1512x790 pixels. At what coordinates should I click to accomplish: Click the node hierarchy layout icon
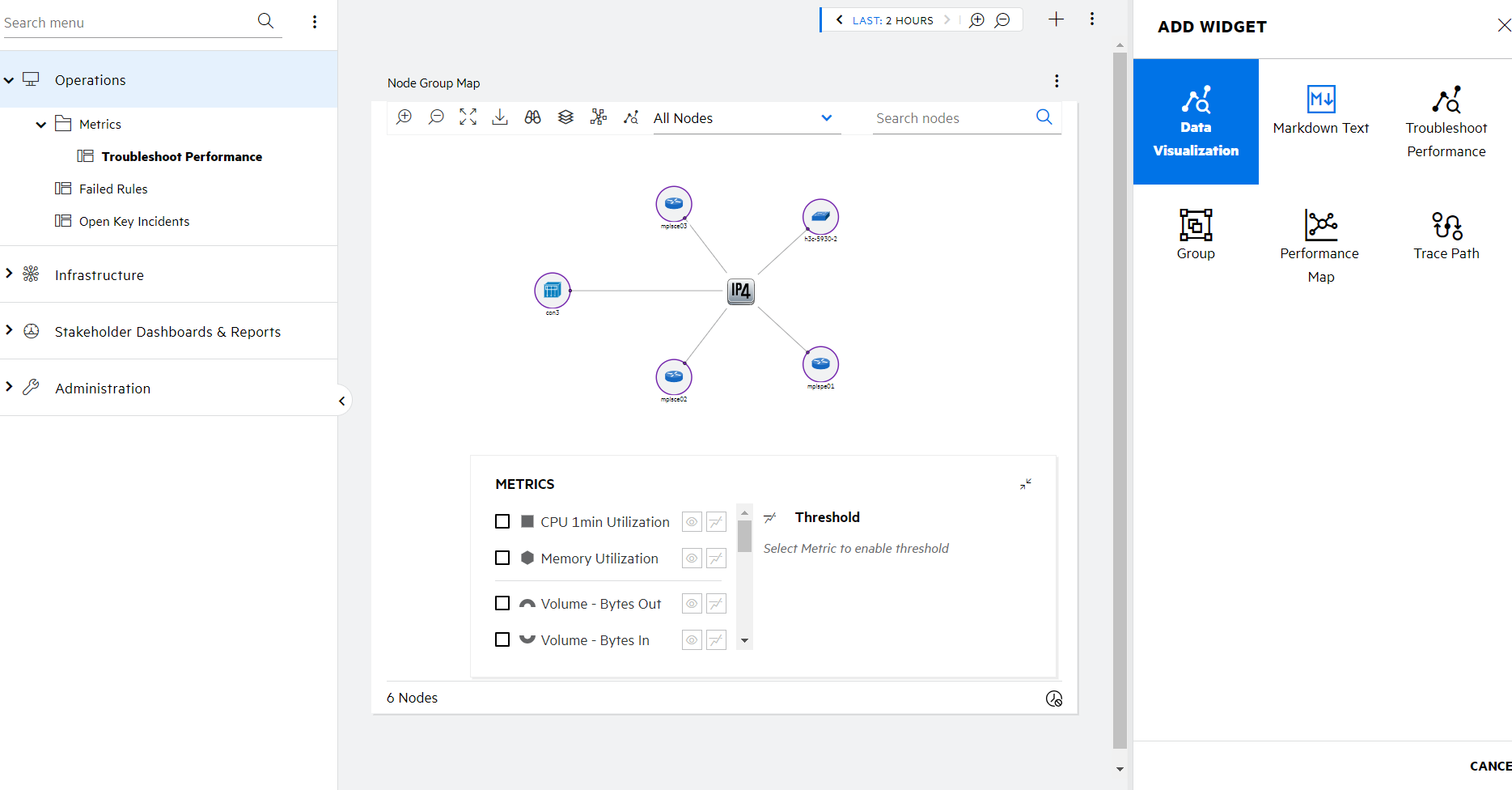tap(598, 117)
